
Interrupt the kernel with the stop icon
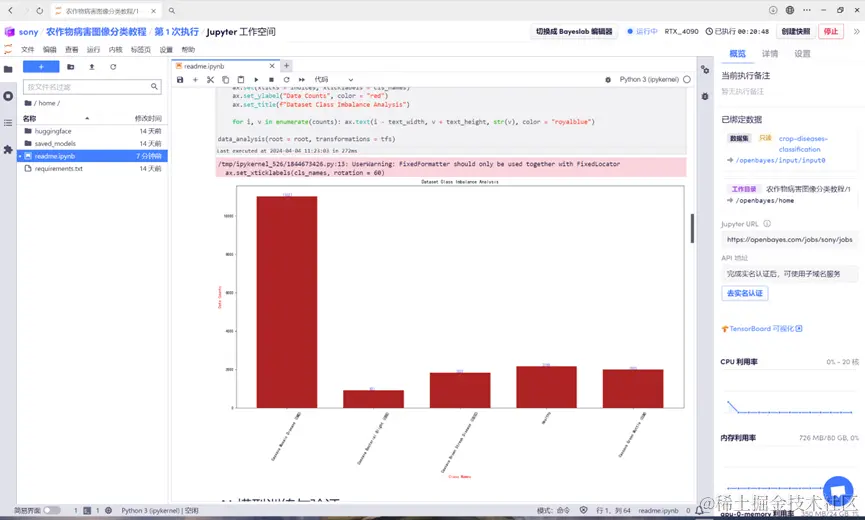point(271,80)
